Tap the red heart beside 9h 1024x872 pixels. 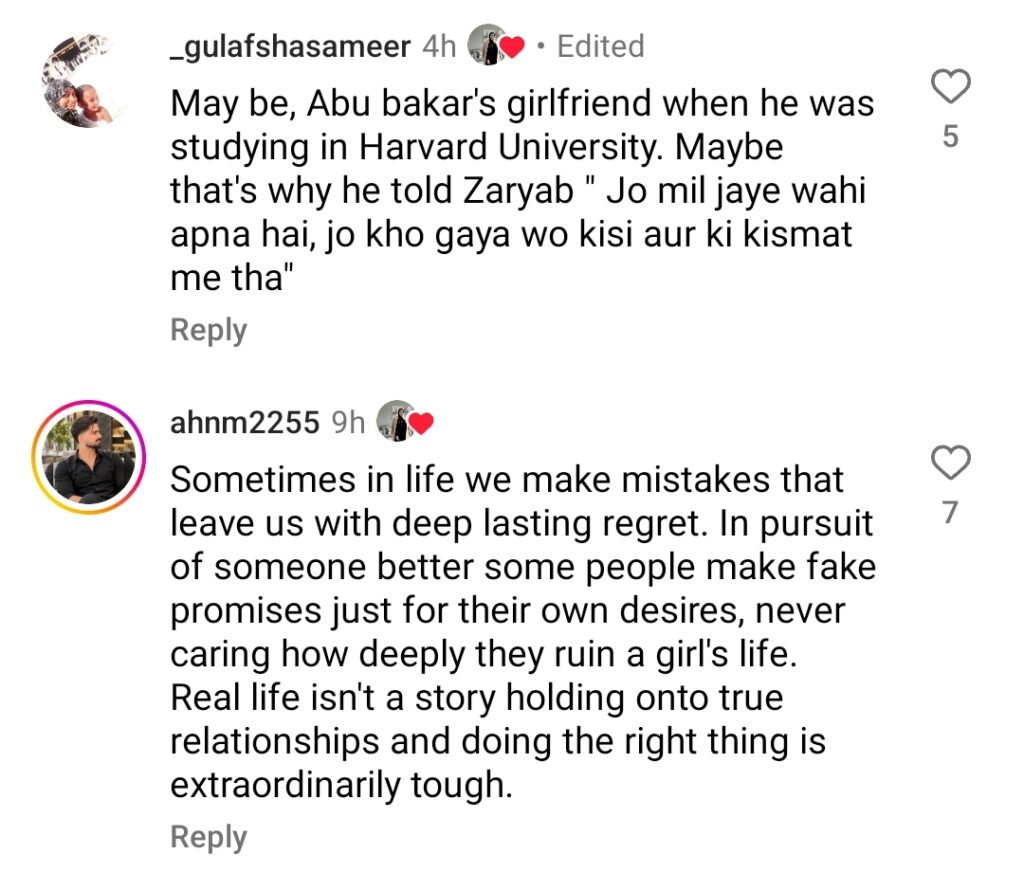click(x=421, y=425)
